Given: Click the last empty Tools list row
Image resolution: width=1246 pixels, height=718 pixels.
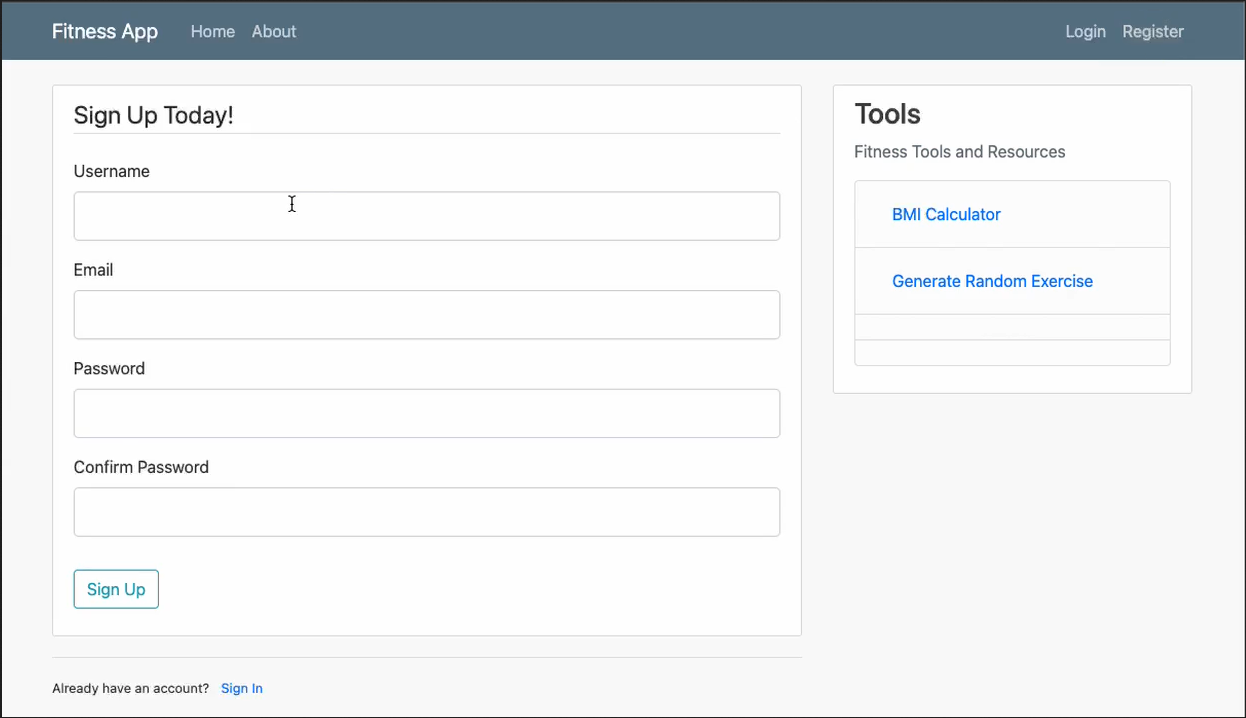Looking at the screenshot, I should (x=1012, y=353).
